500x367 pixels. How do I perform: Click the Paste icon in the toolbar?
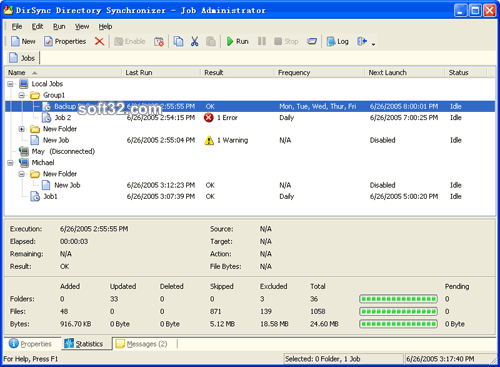[x=211, y=41]
